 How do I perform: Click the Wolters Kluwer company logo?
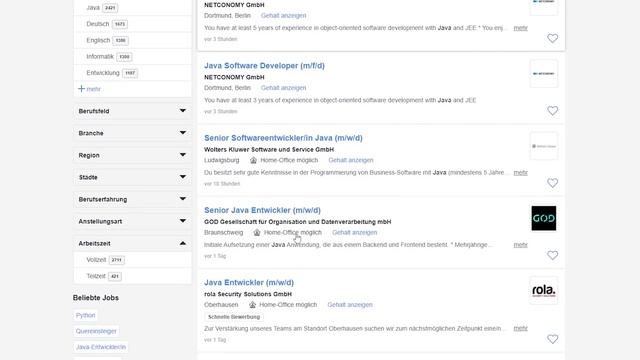tap(544, 146)
